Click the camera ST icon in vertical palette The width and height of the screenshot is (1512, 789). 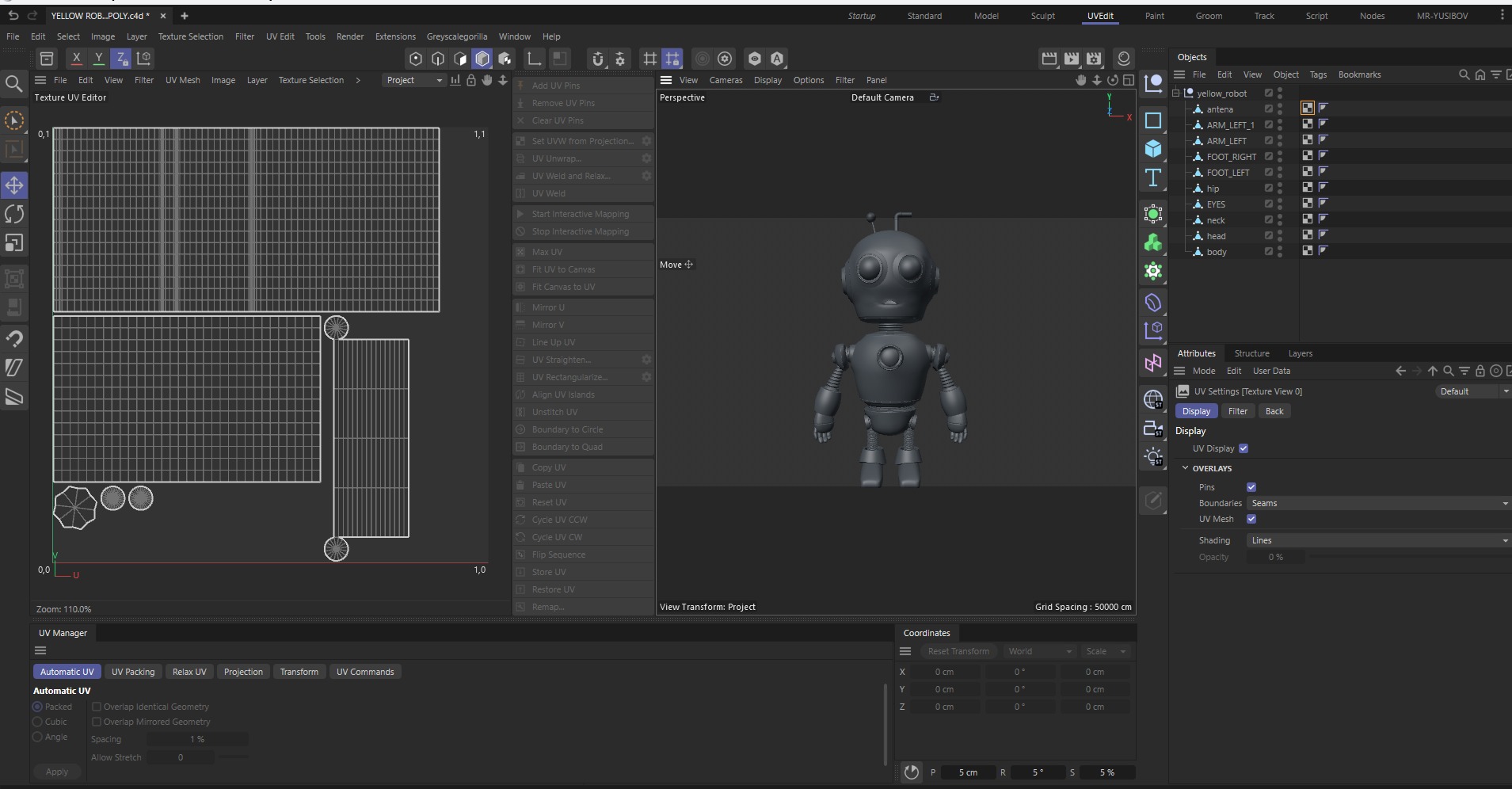pyautogui.click(x=1153, y=429)
